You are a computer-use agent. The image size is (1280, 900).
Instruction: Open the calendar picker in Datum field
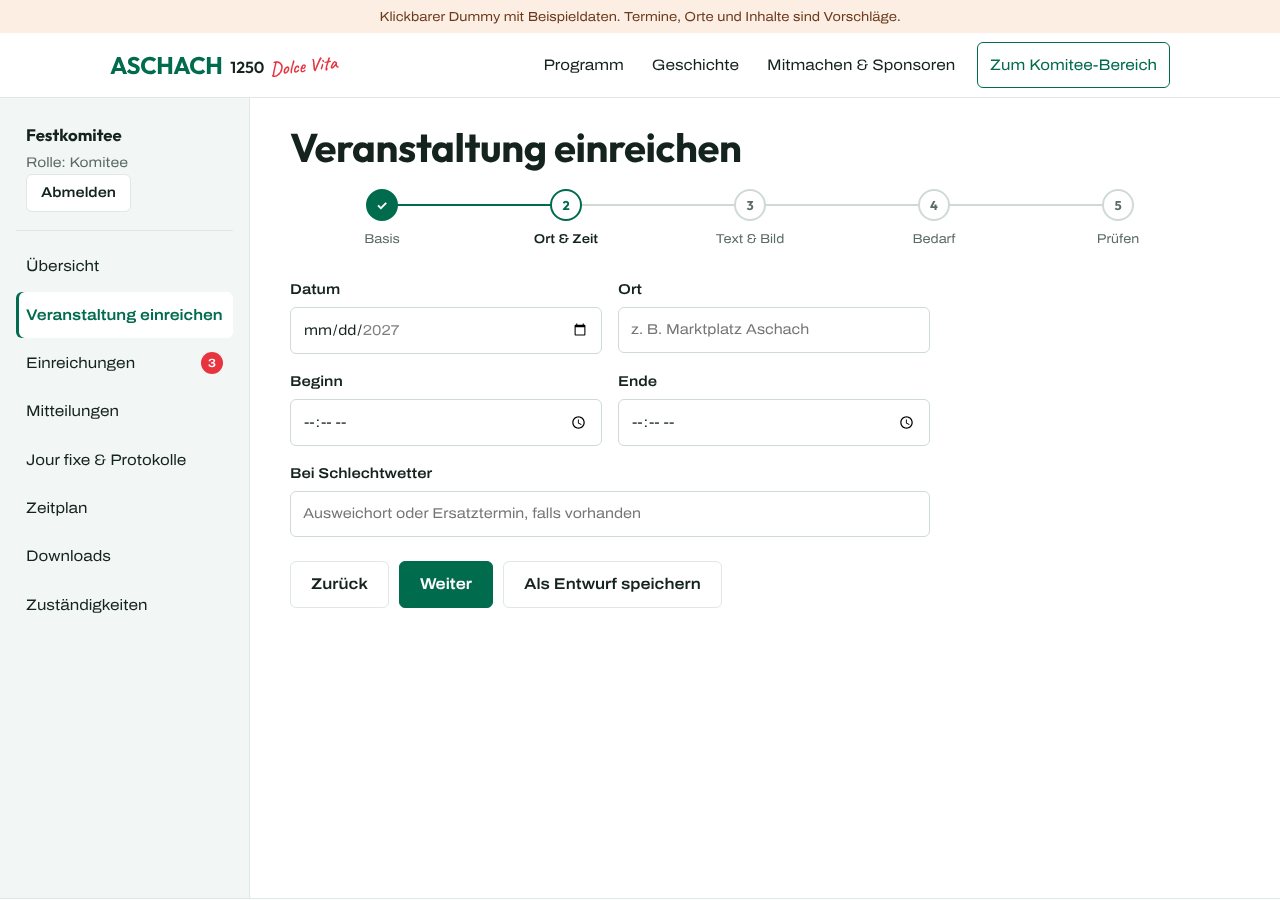pyautogui.click(x=580, y=330)
